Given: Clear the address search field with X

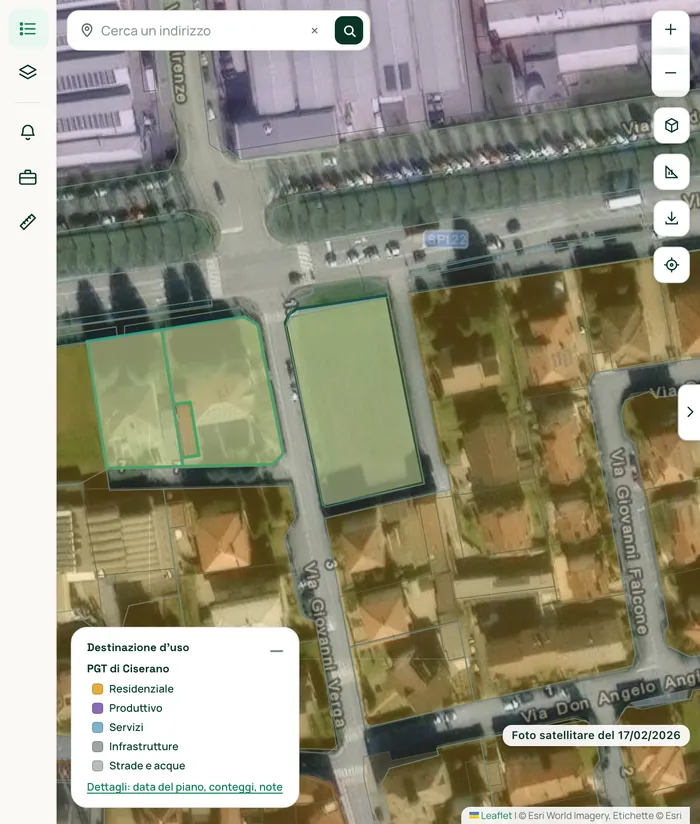Looking at the screenshot, I should [x=314, y=30].
